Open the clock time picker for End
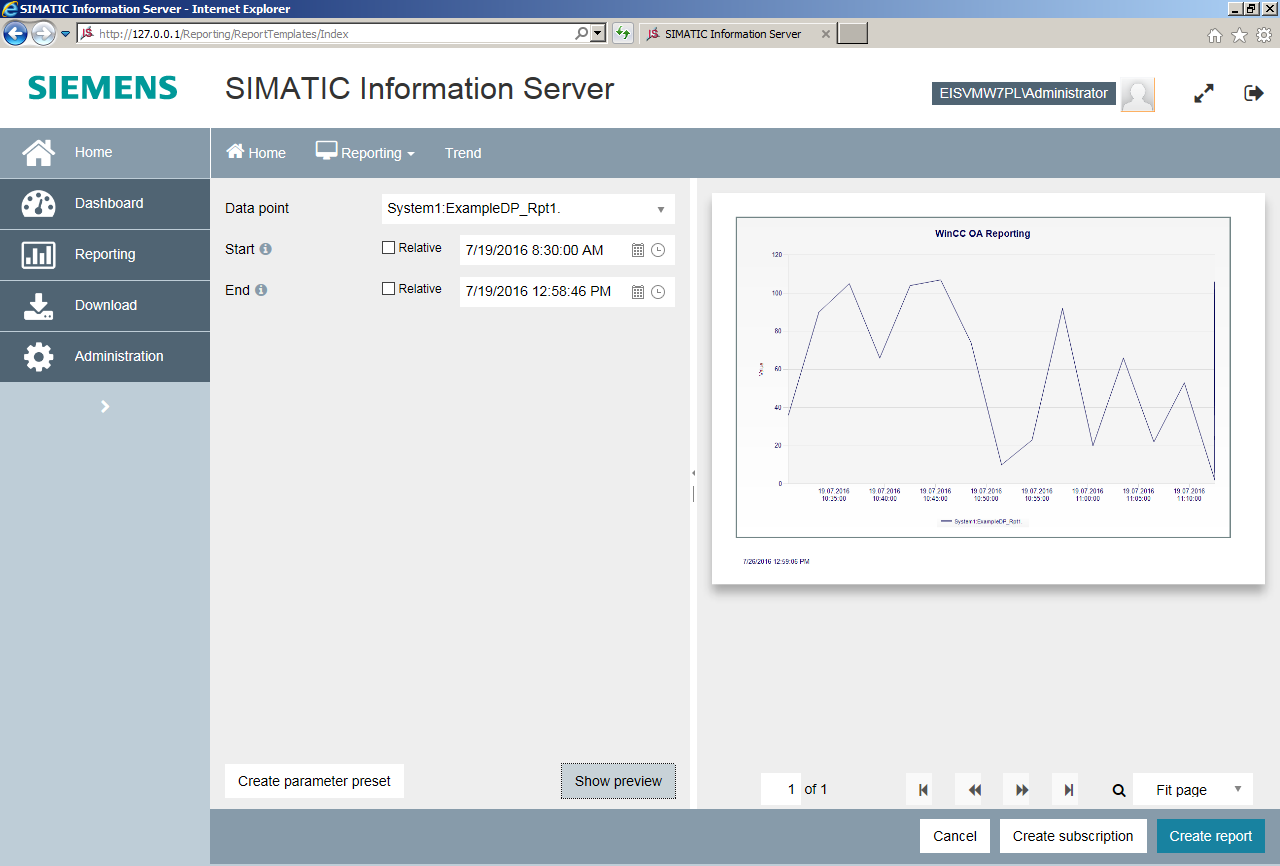This screenshot has height=866, width=1280. click(658, 292)
